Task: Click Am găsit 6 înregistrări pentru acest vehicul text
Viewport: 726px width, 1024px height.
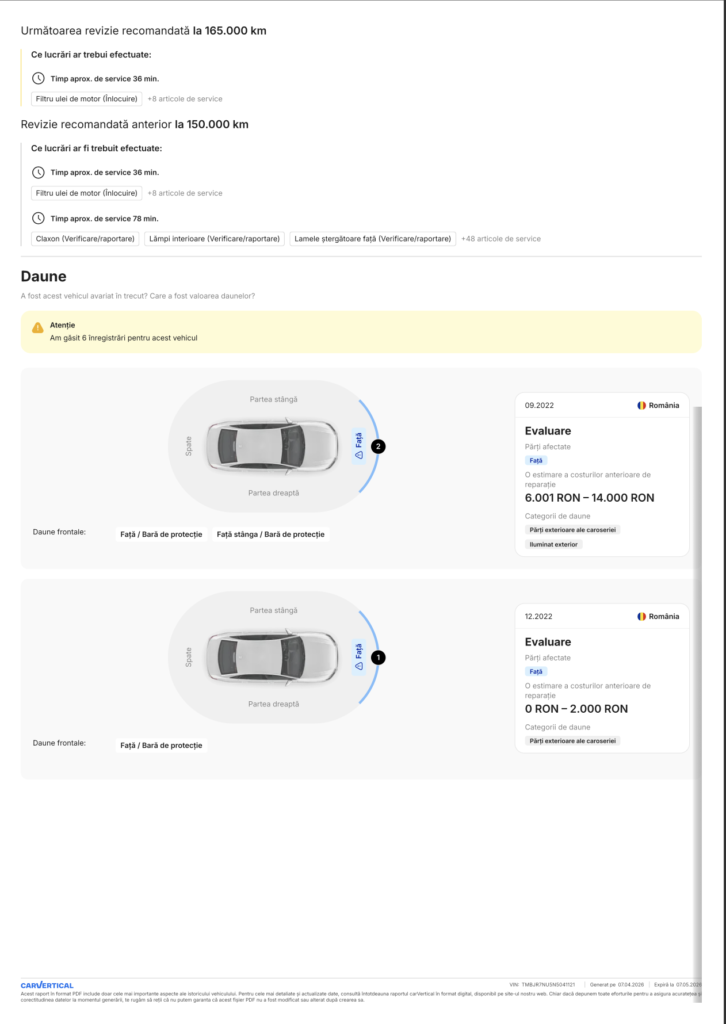Action: coord(123,338)
